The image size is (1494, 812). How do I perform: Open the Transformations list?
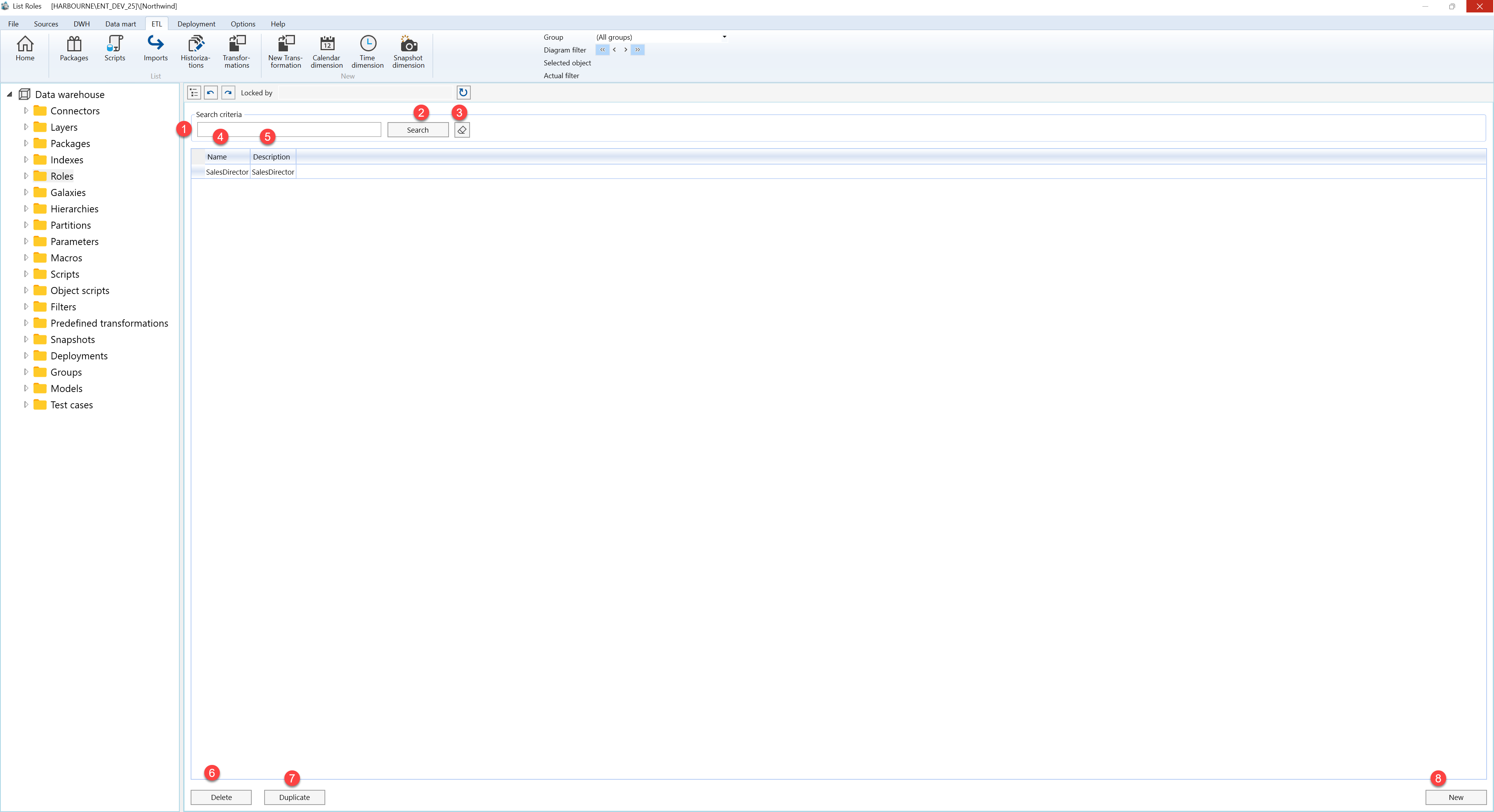(x=237, y=52)
